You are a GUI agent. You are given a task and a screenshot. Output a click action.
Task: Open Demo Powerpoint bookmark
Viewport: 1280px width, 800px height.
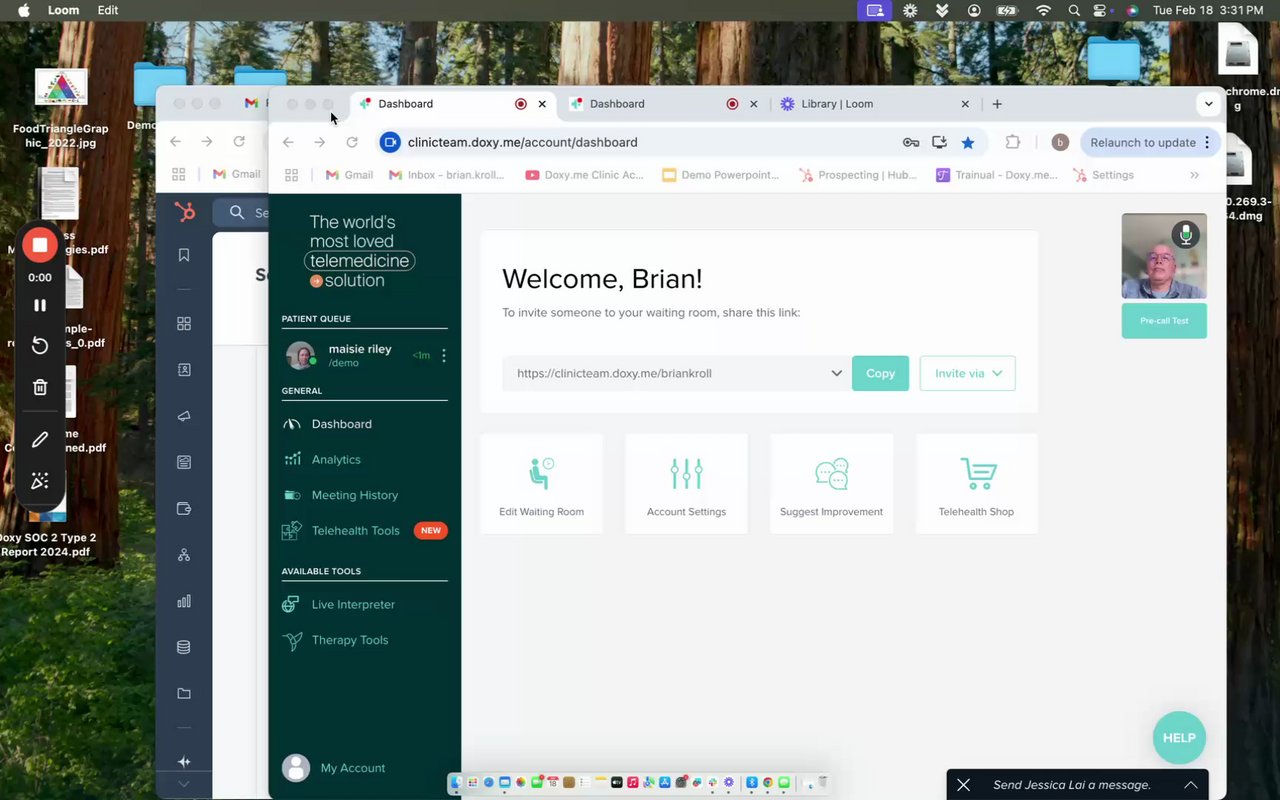pyautogui.click(x=720, y=175)
